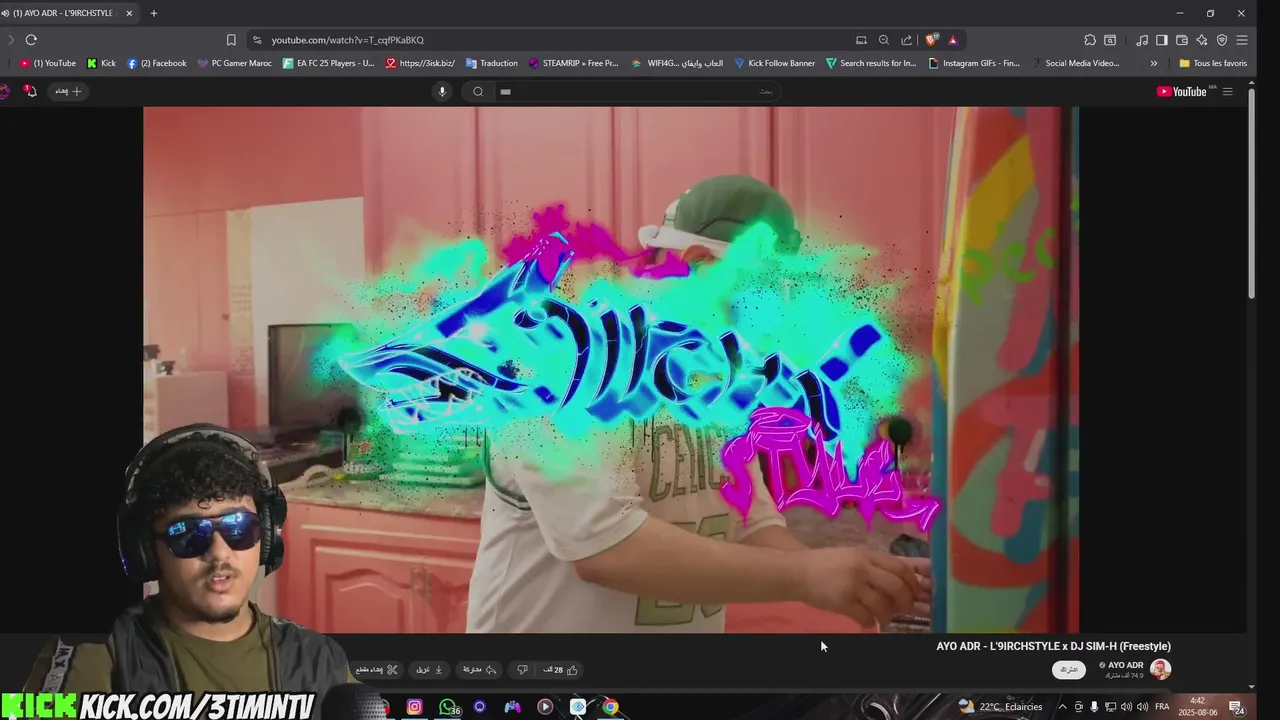The width and height of the screenshot is (1280, 720).
Task: Open the media player taskbar icon
Action: (x=545, y=707)
